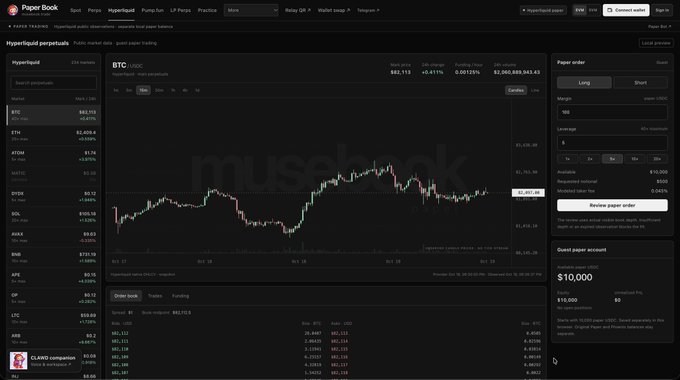The image size is (680, 380).
Task: Set chart timeframe to 1h
Action: point(173,90)
